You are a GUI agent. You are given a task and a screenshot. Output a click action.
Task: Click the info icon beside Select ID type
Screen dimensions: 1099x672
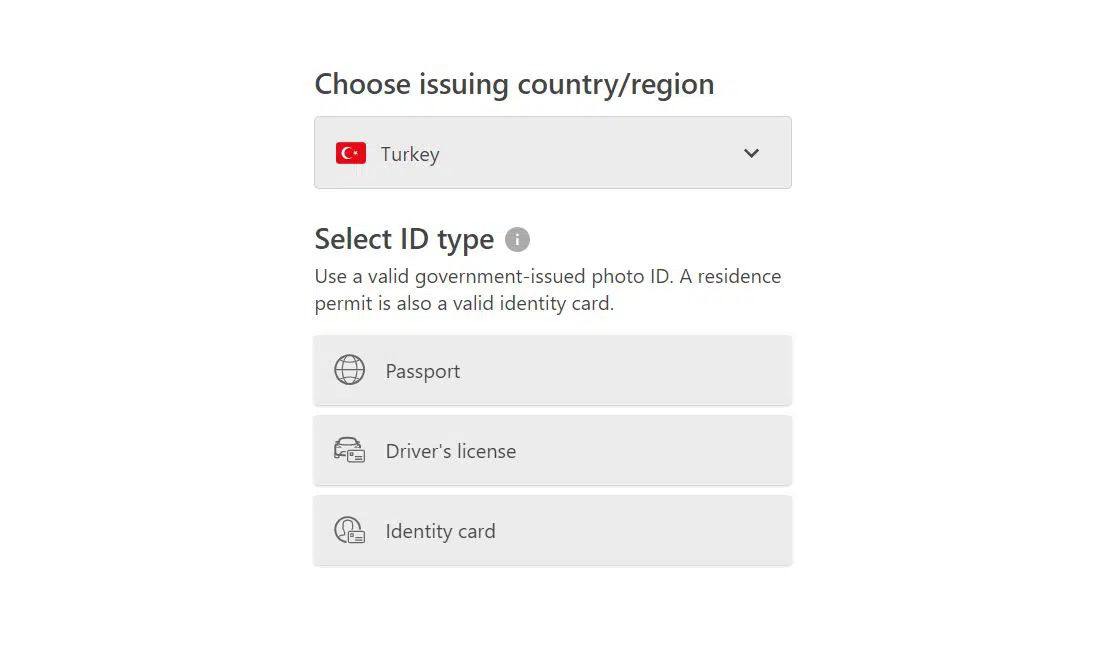(x=517, y=240)
